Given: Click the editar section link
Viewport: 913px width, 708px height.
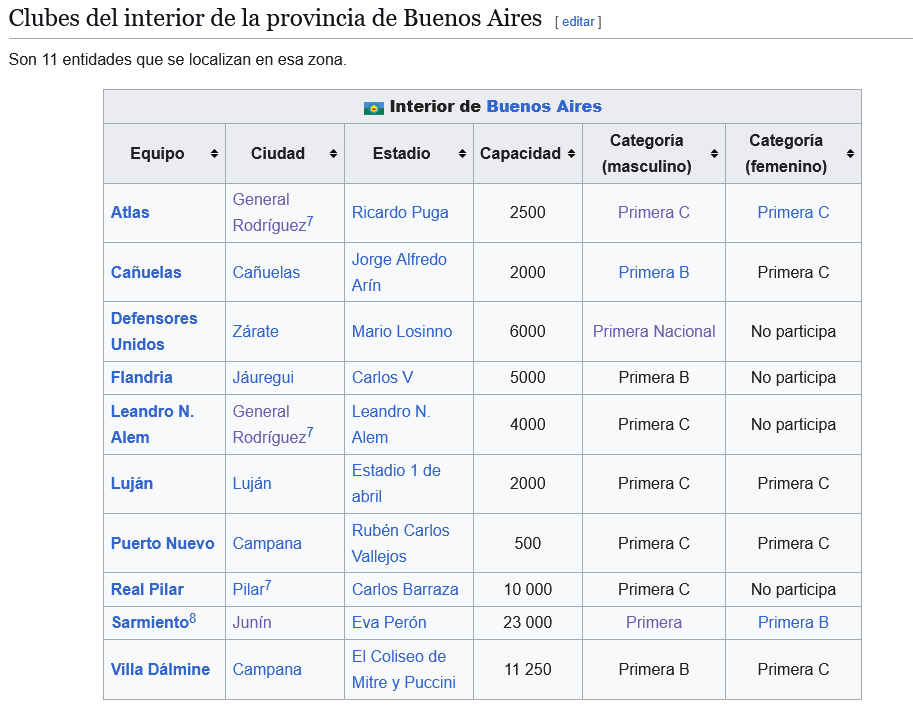Looking at the screenshot, I should (578, 22).
